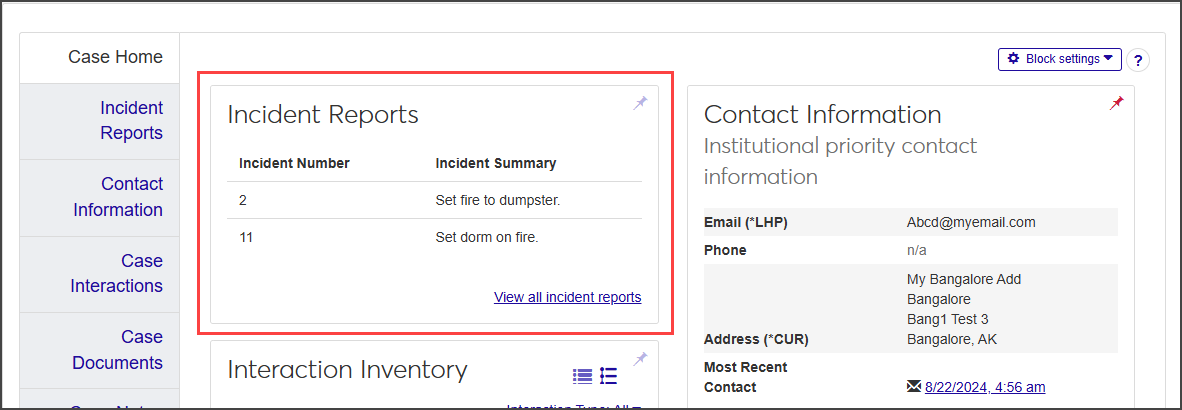Open the 8/22/2024, 4:56 am contact link
Image resolution: width=1182 pixels, height=410 pixels.
tap(985, 387)
